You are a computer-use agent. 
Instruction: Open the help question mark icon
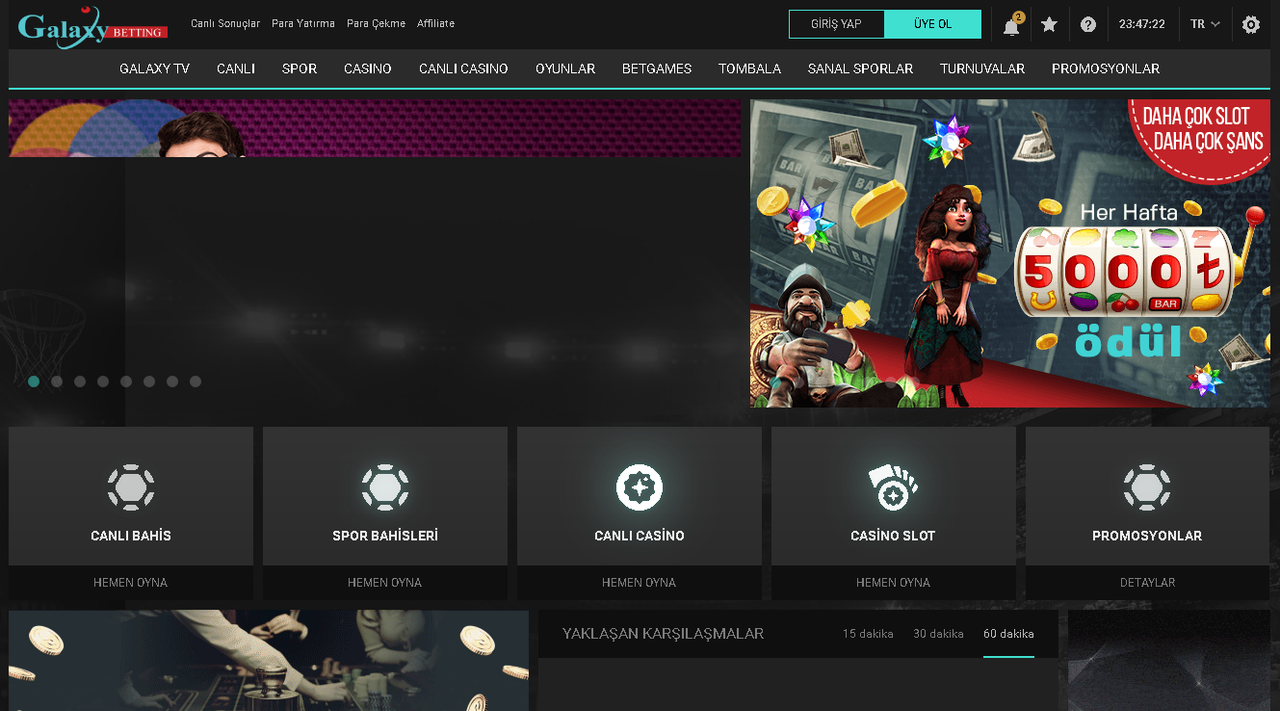[x=1088, y=25]
